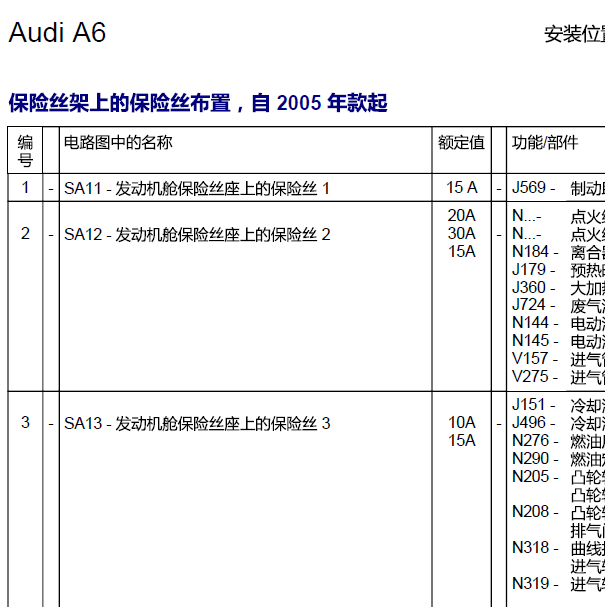Click the 10A rating in SA13 row
The image size is (605, 607).
pos(461,422)
